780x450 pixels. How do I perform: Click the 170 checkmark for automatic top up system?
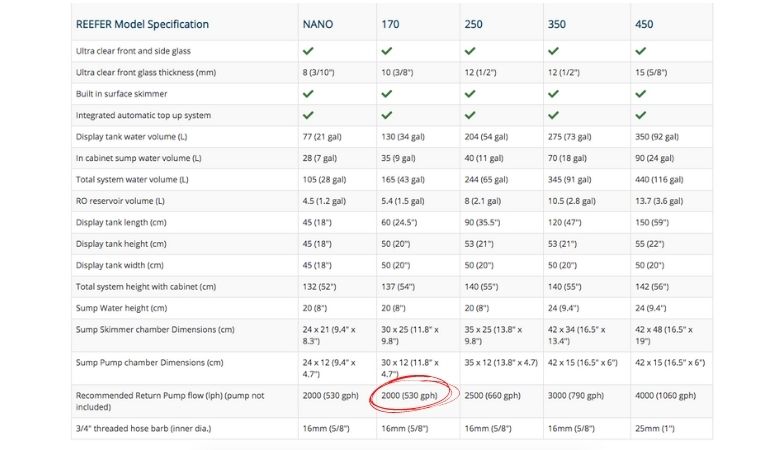387,115
